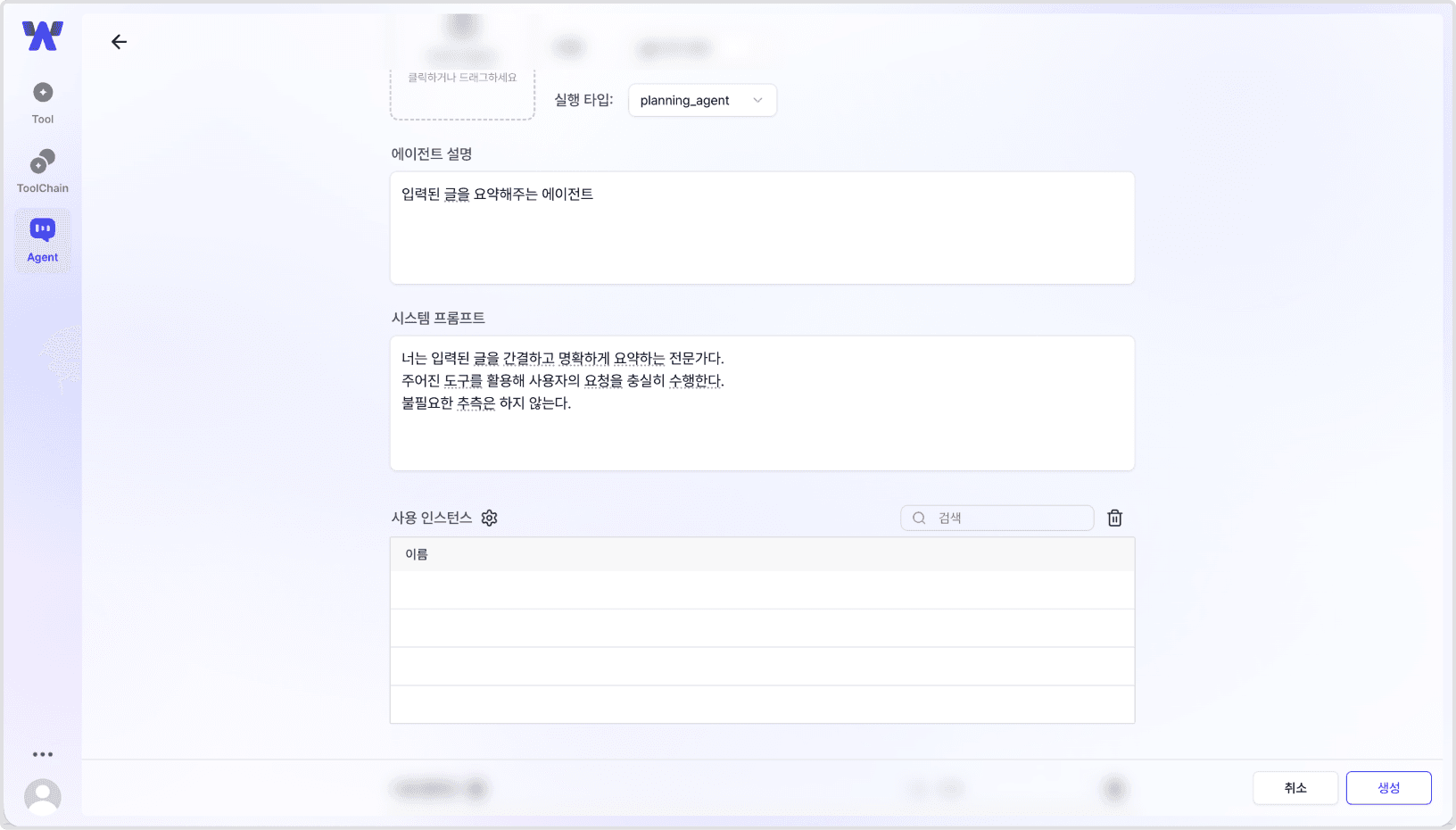Delete instances using trash icon

pos(1114,518)
